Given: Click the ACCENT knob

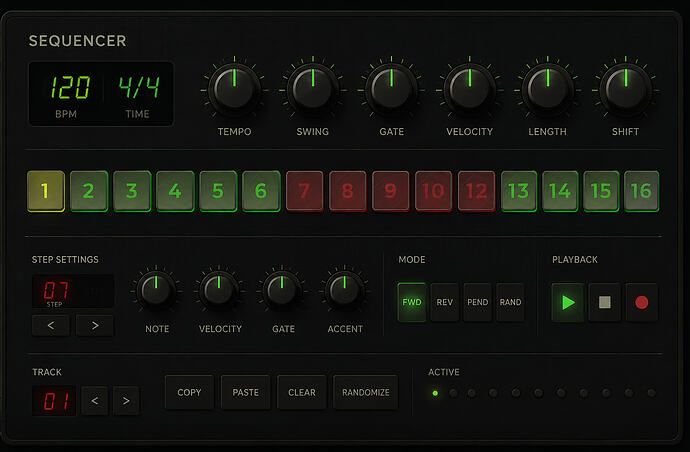Looking at the screenshot, I should pyautogui.click(x=345, y=291).
